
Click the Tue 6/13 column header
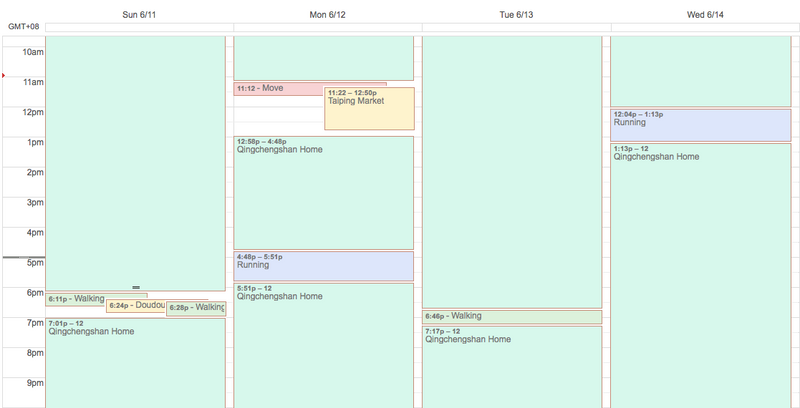(516, 15)
